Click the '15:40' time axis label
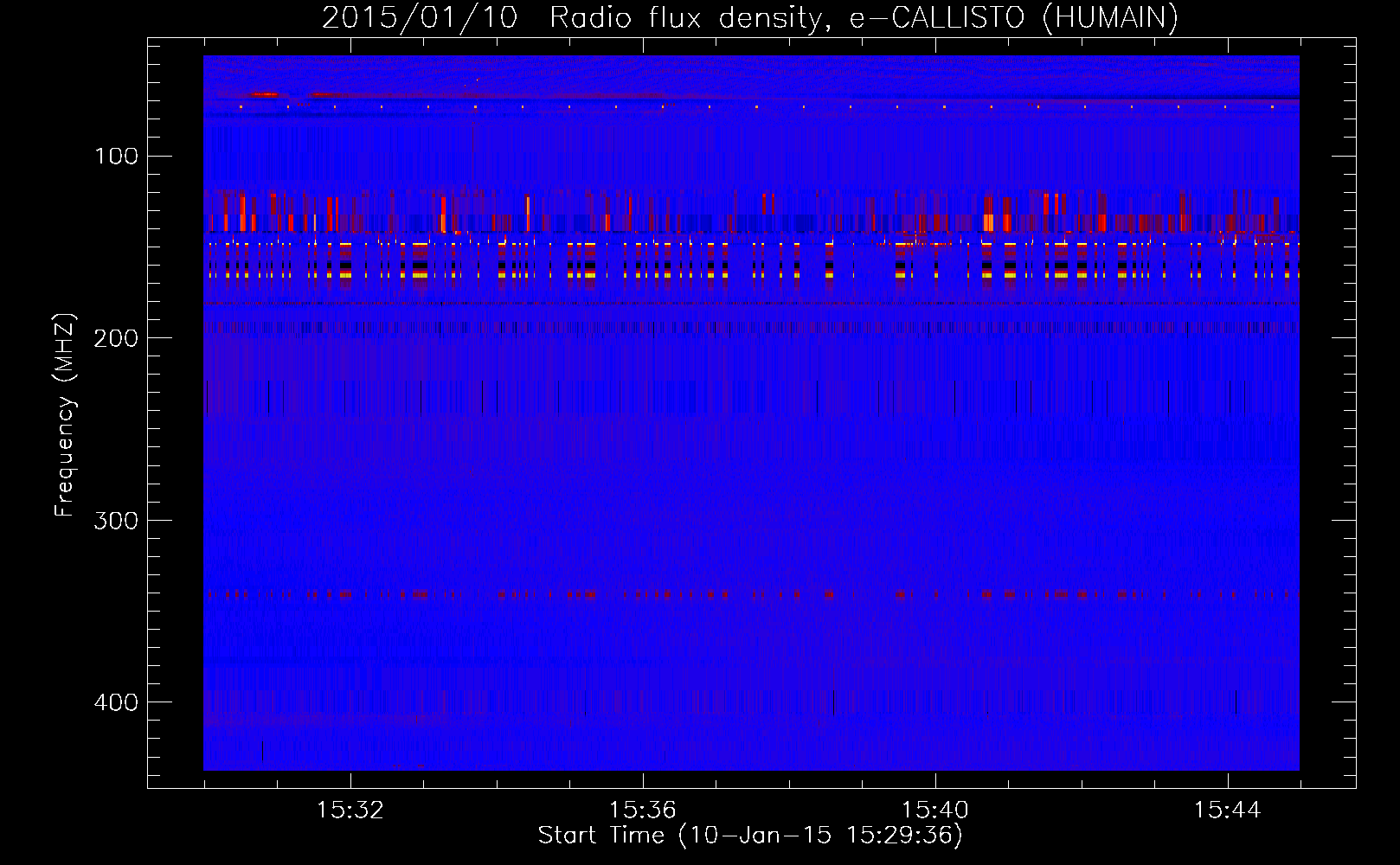The image size is (1400, 865). click(x=934, y=810)
